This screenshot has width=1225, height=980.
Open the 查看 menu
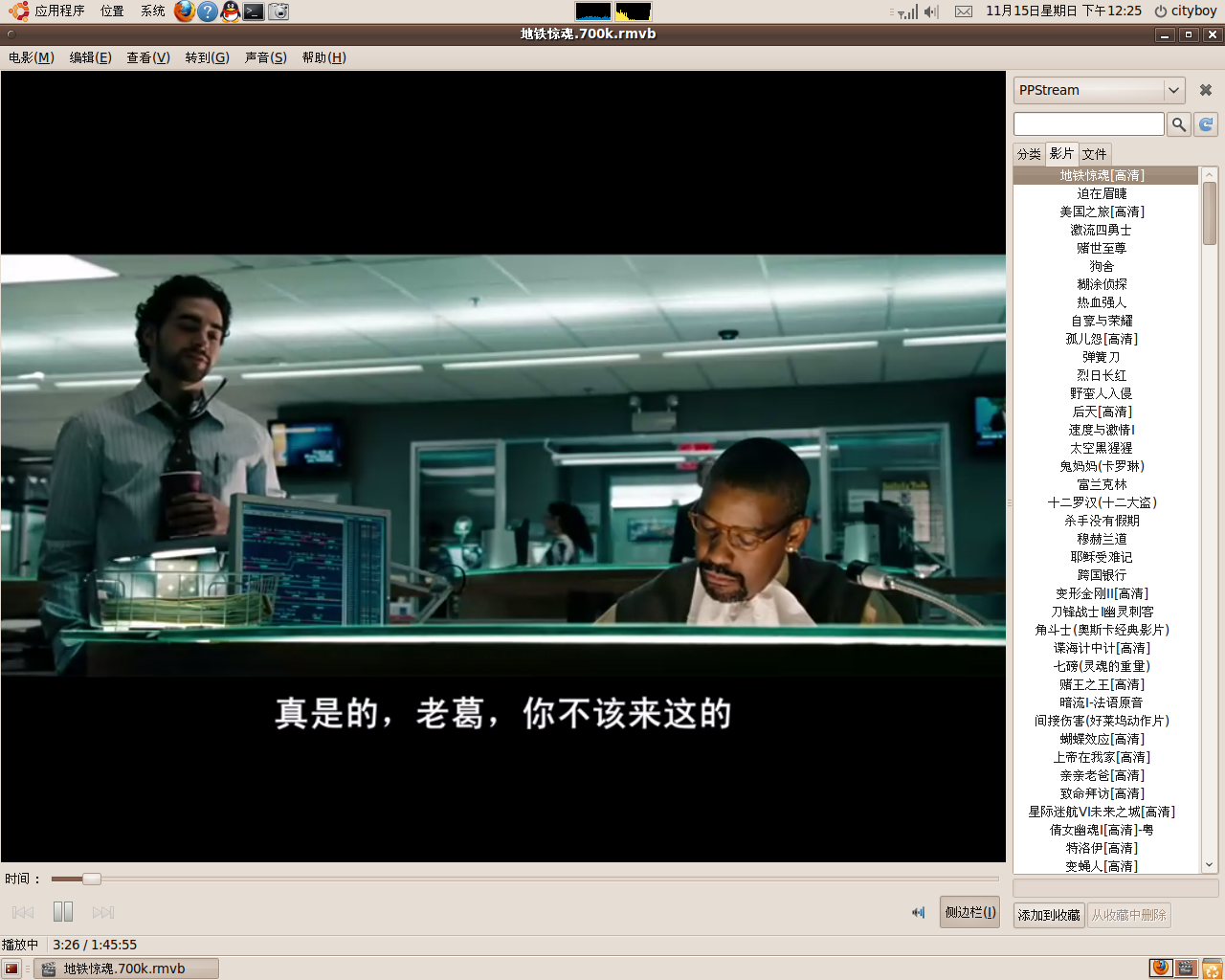coord(148,57)
